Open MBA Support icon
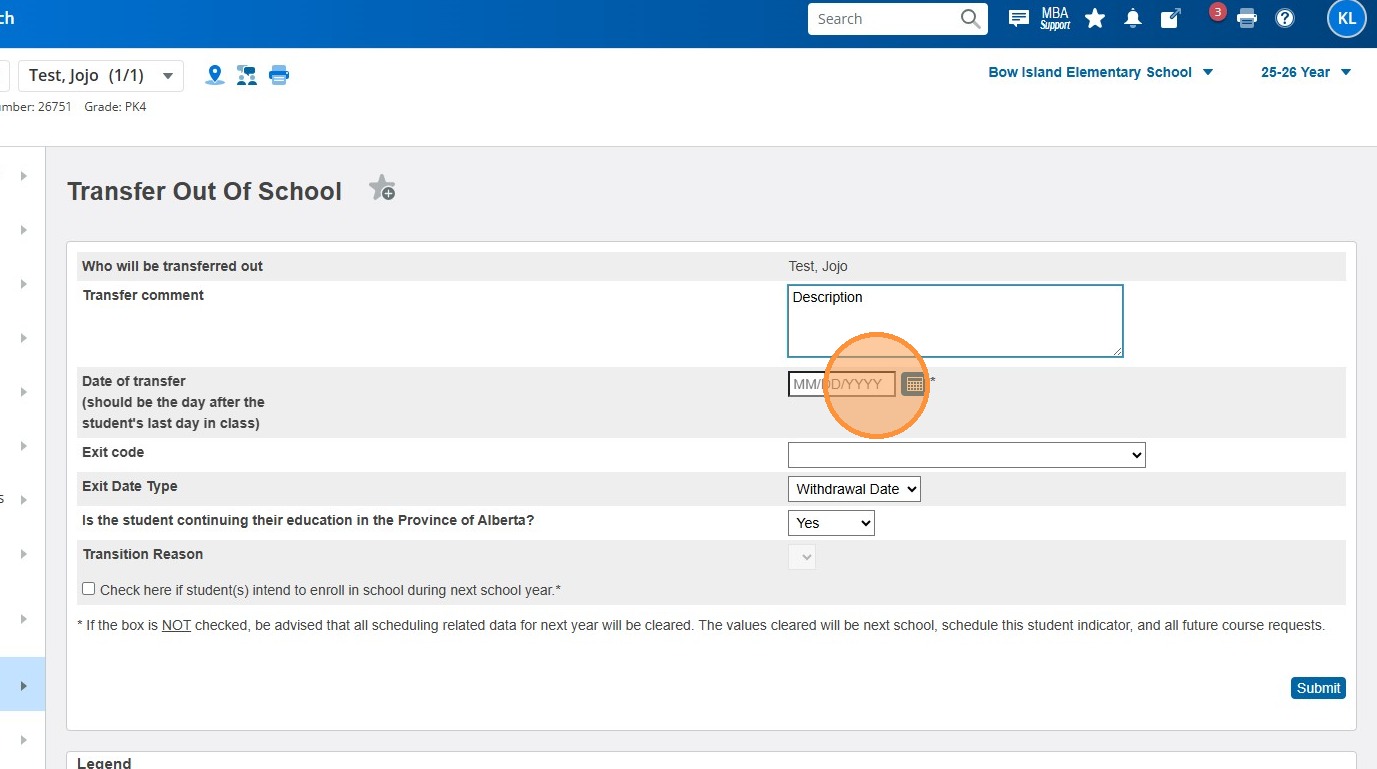The width and height of the screenshot is (1377, 769). click(x=1055, y=18)
